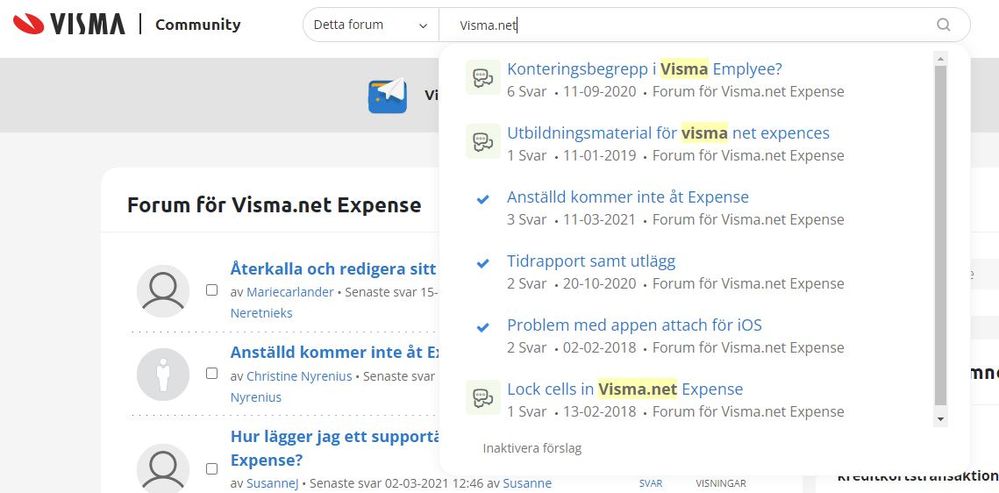Open author Christine Nyrenius profile link
Image resolution: width=999 pixels, height=493 pixels.
[x=299, y=376]
